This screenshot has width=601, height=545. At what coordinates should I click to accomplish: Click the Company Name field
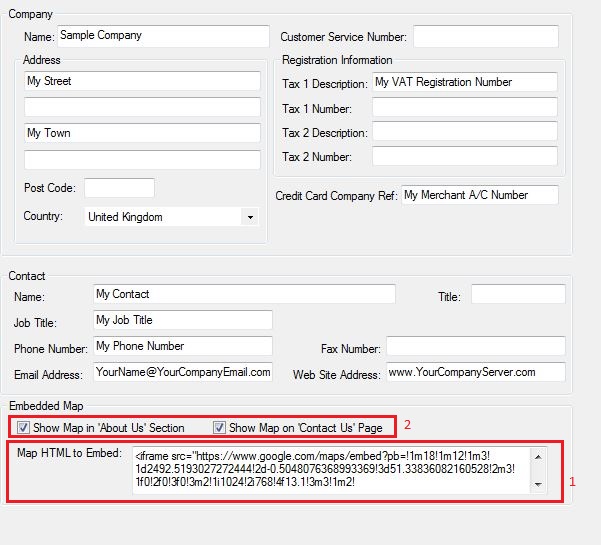(163, 36)
